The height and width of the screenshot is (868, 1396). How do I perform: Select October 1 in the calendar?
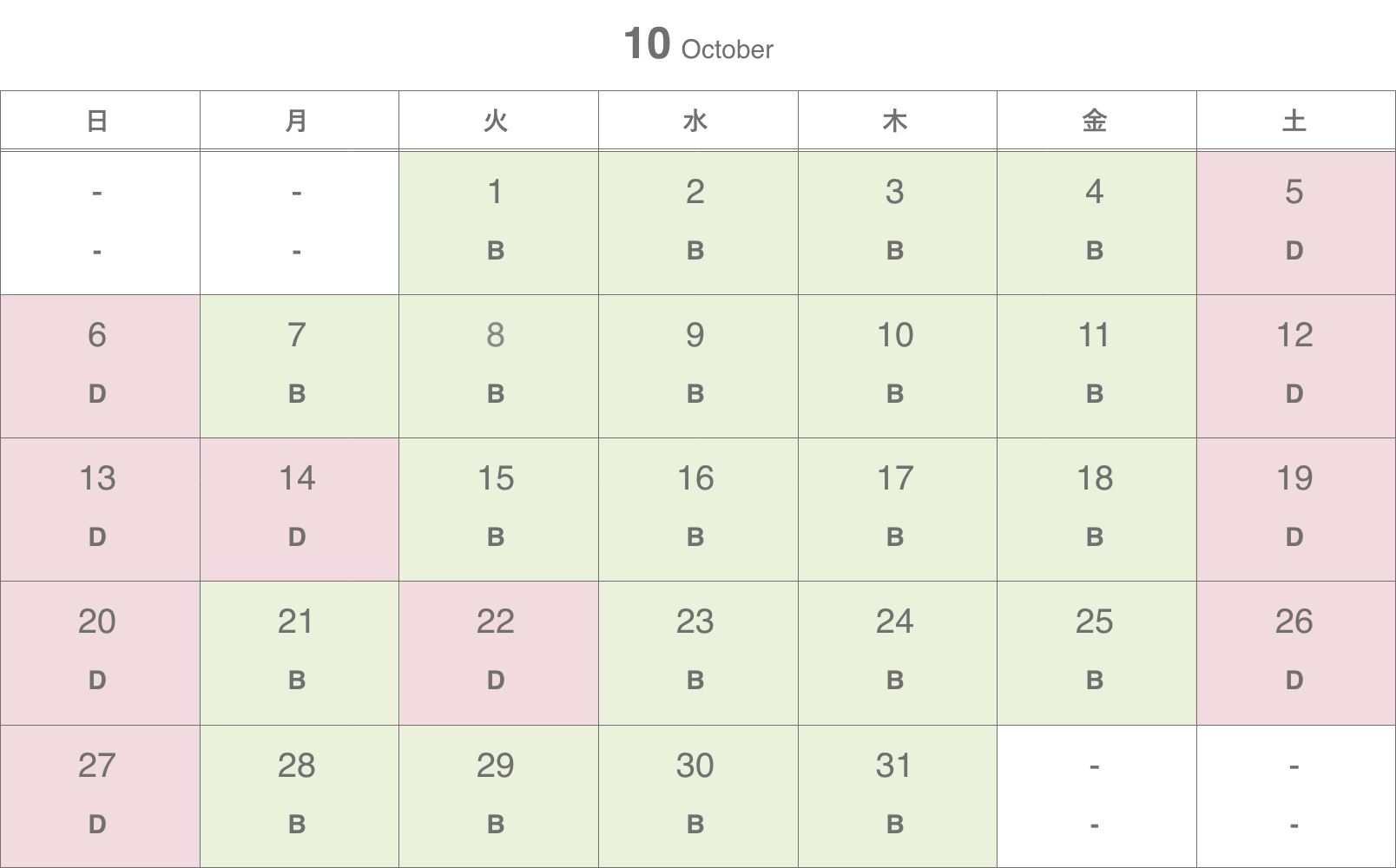coord(498,222)
